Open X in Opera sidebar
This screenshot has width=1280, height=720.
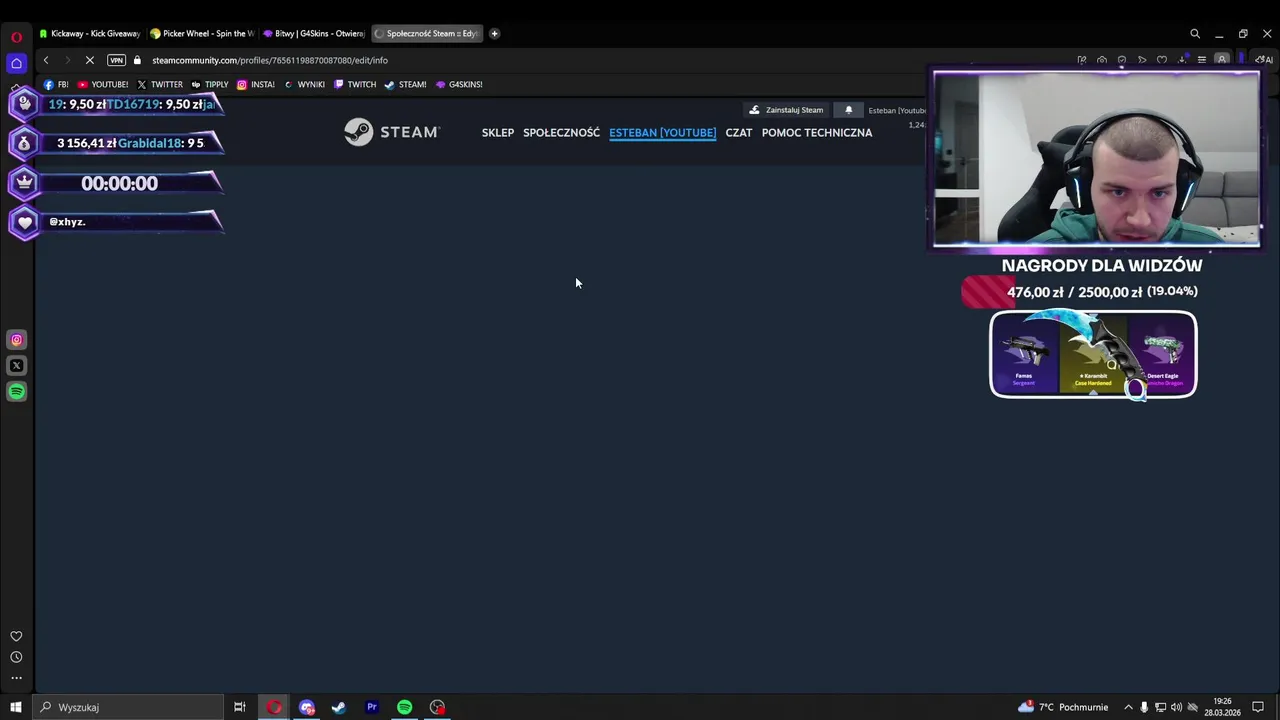click(16, 366)
